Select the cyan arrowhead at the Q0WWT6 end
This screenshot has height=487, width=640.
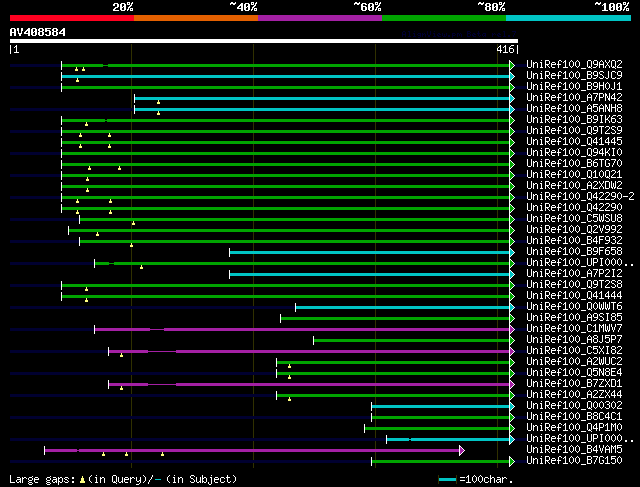point(512,307)
